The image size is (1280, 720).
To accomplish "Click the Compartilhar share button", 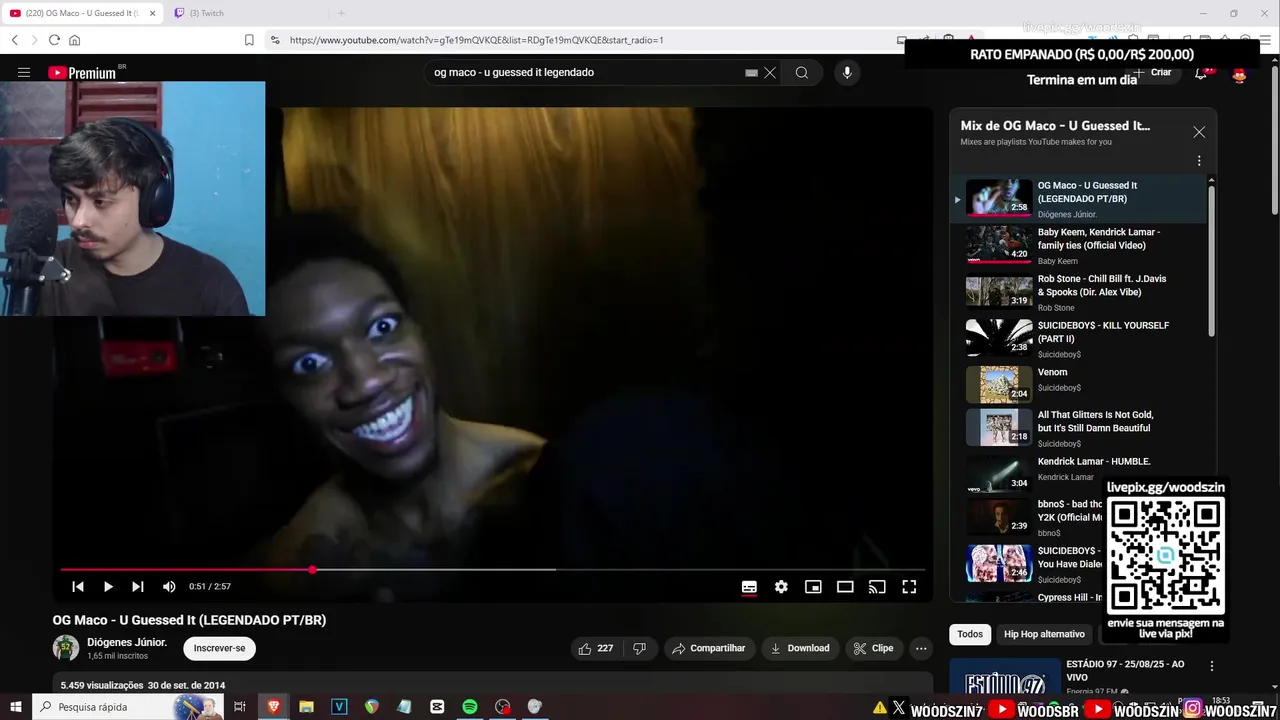I will (709, 648).
